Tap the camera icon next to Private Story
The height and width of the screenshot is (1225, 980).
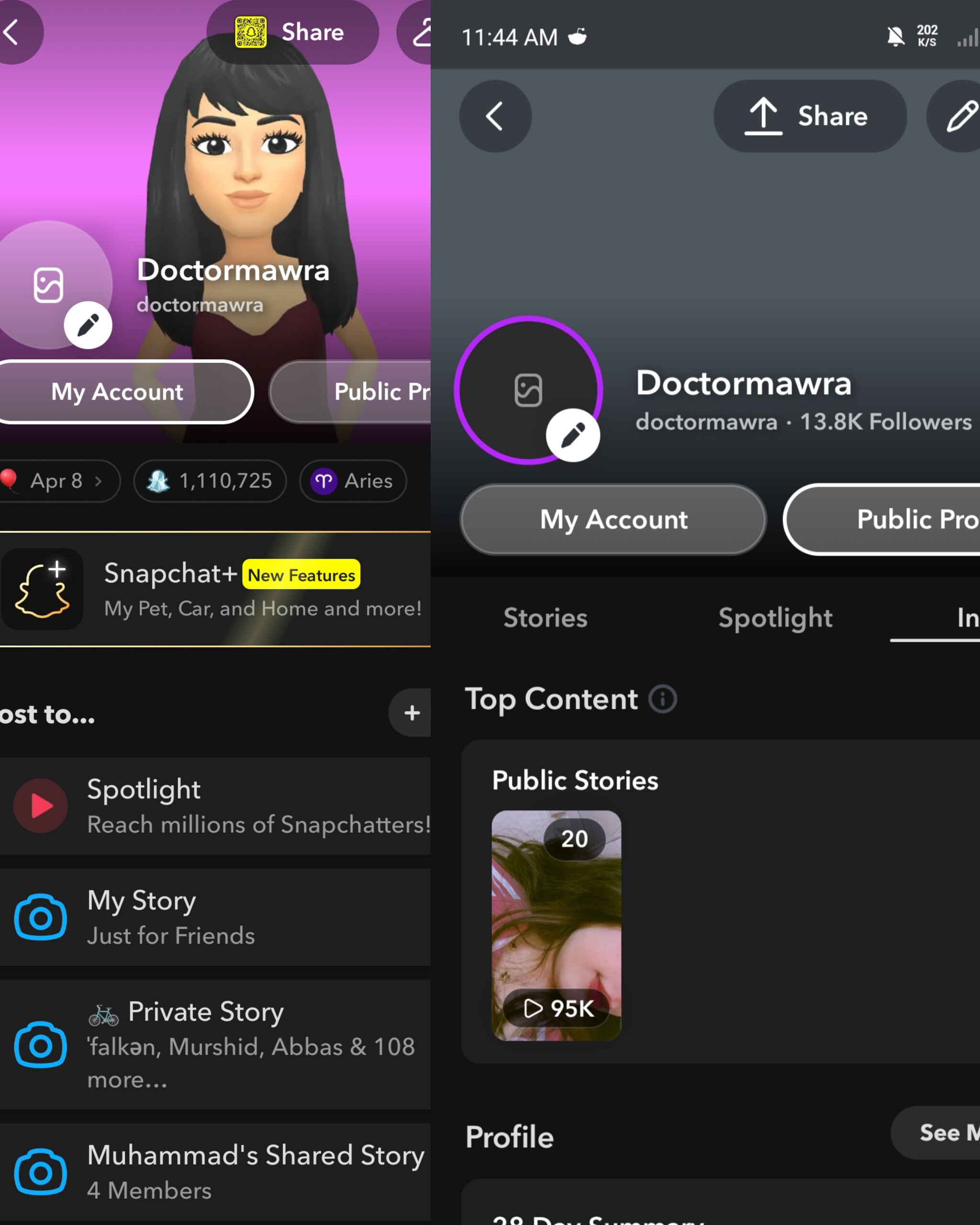pos(41,1044)
